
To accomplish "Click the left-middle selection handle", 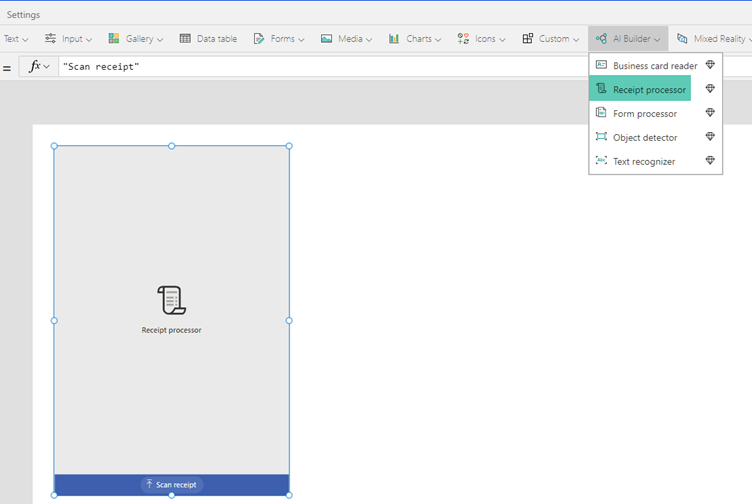I will click(x=54, y=320).
